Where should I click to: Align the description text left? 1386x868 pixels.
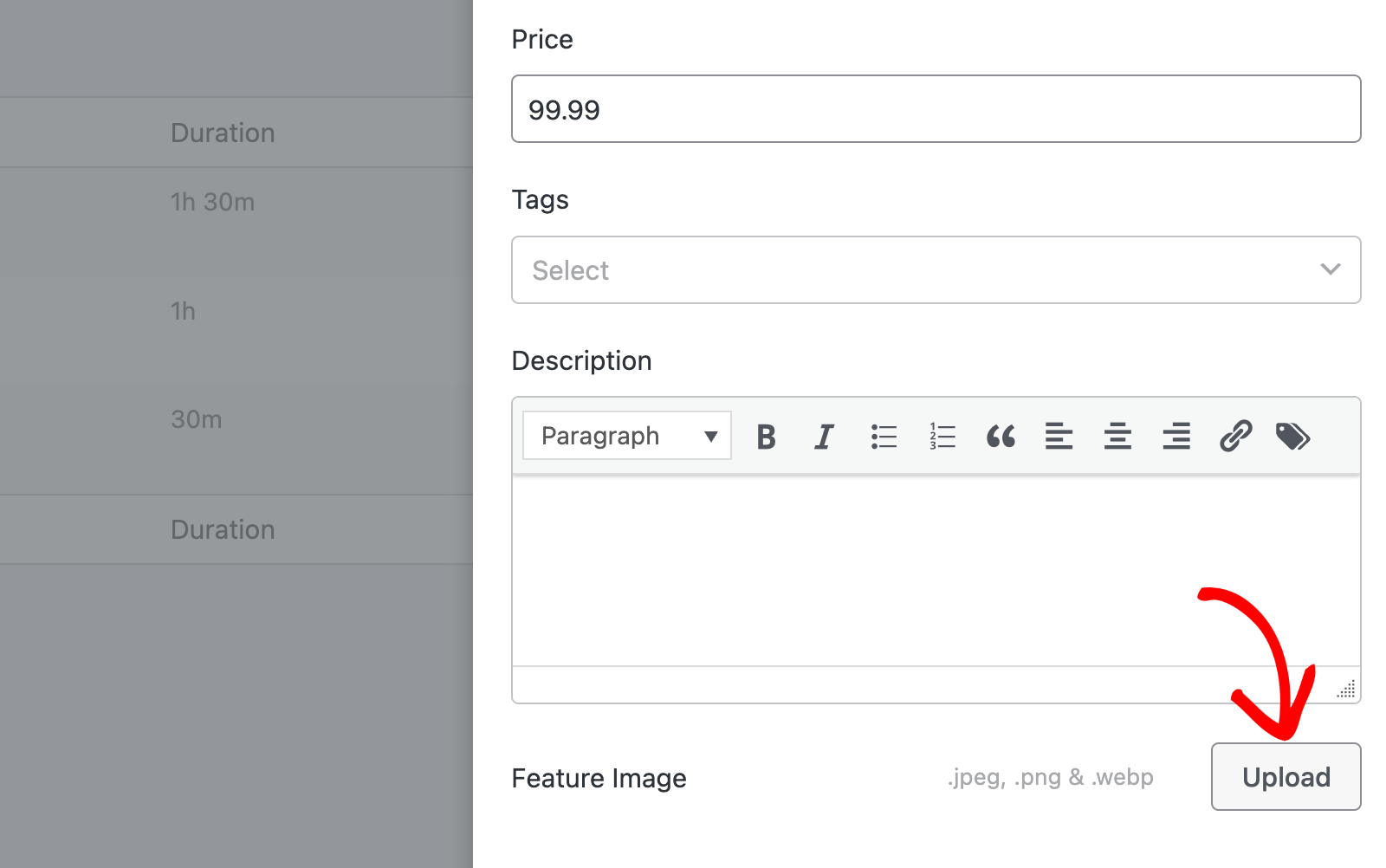click(x=1059, y=437)
